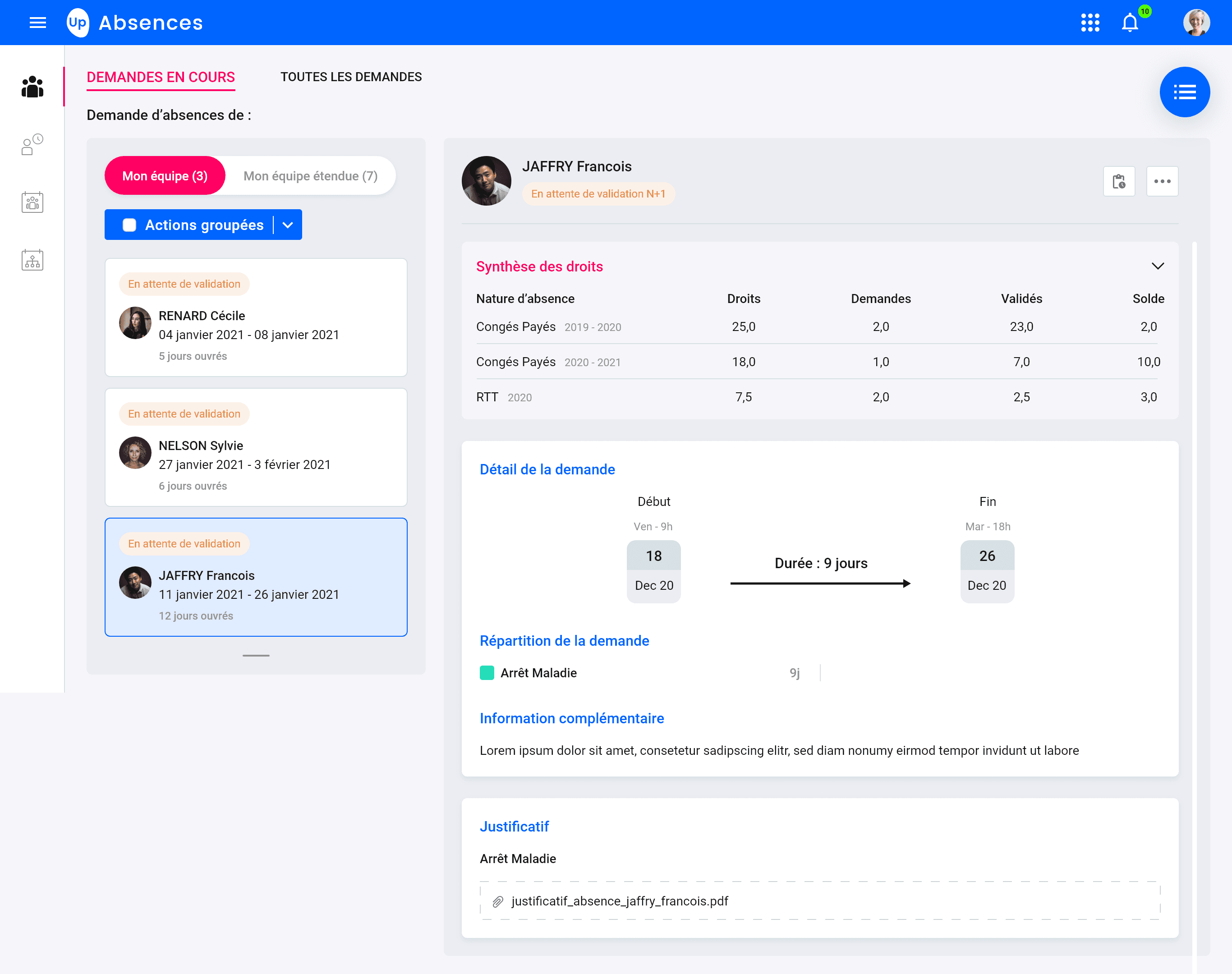Open the hamburger navigation menu
1232x974 pixels.
click(x=37, y=23)
